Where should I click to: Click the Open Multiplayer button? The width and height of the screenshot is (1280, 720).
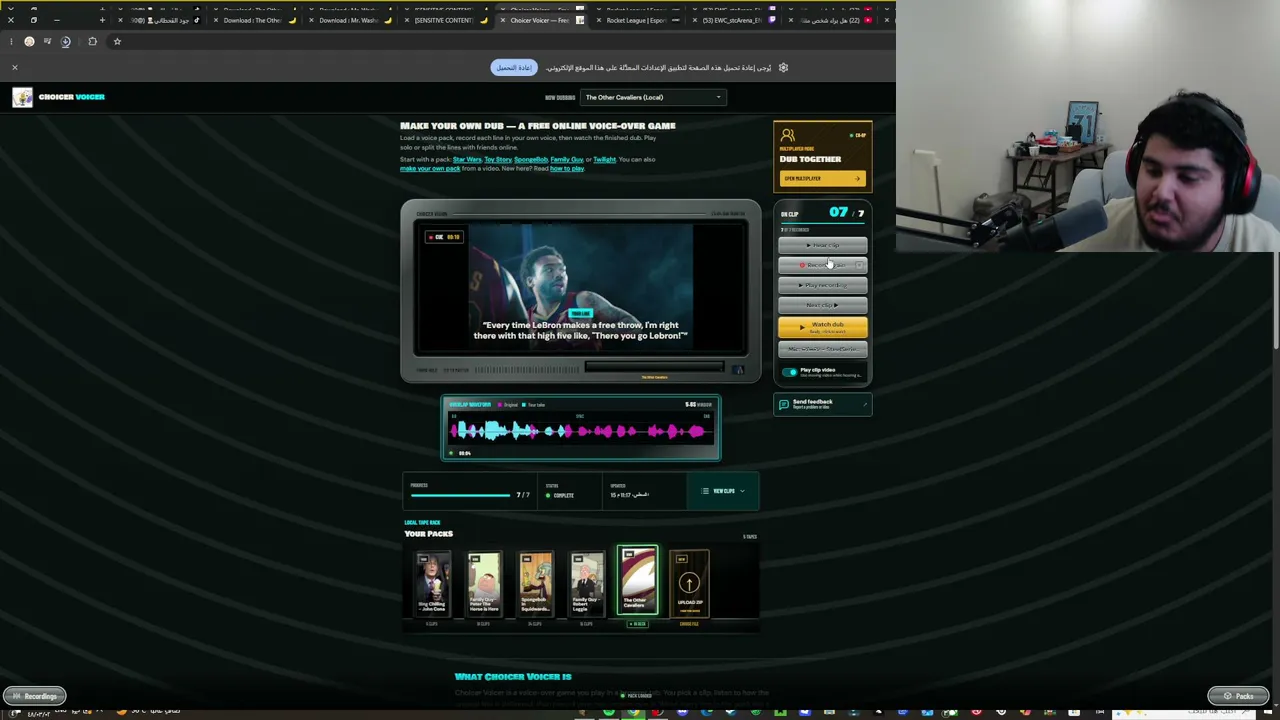[822, 178]
